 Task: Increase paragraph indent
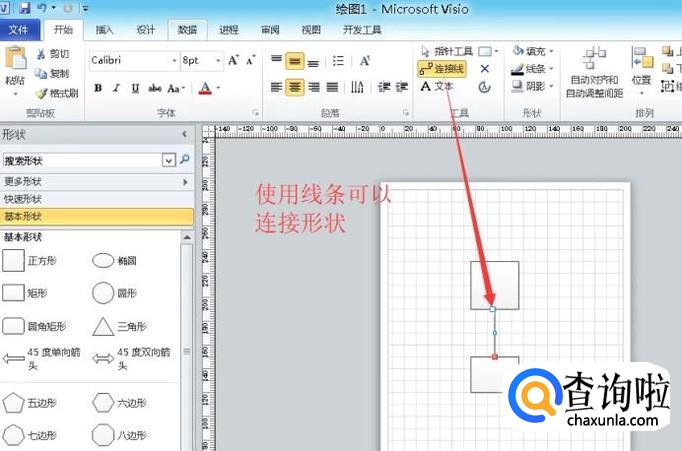401,87
